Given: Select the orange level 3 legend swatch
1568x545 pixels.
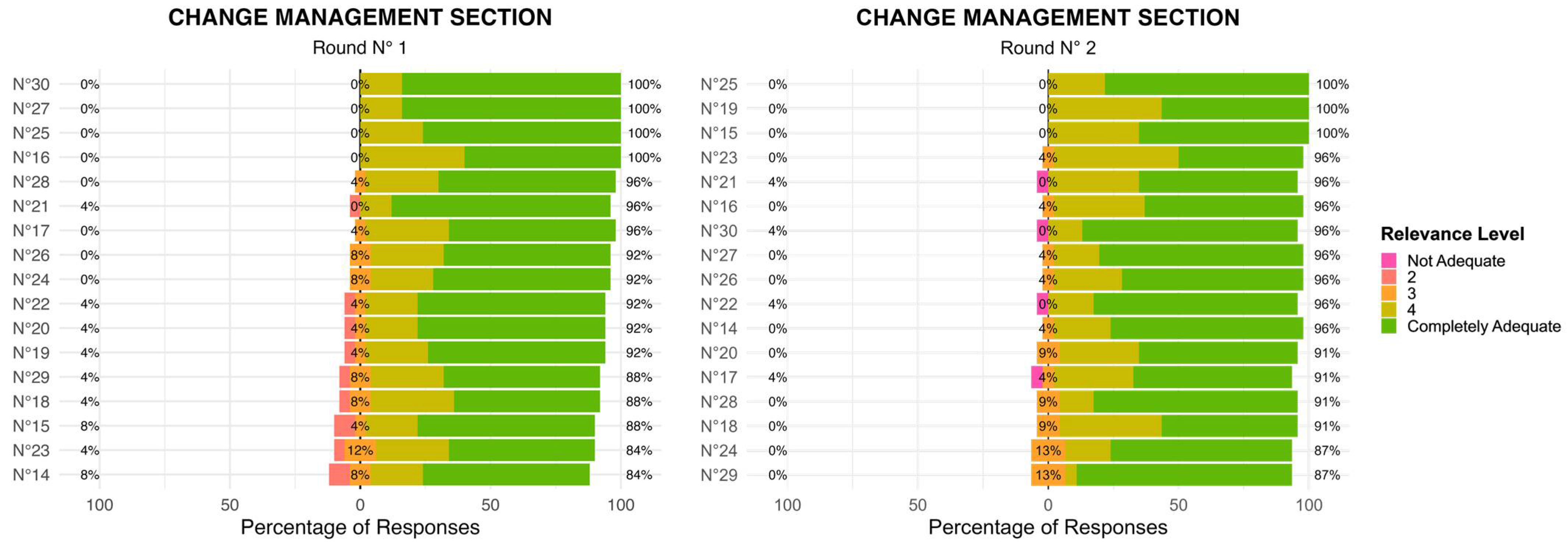Looking at the screenshot, I should (x=1388, y=293).
